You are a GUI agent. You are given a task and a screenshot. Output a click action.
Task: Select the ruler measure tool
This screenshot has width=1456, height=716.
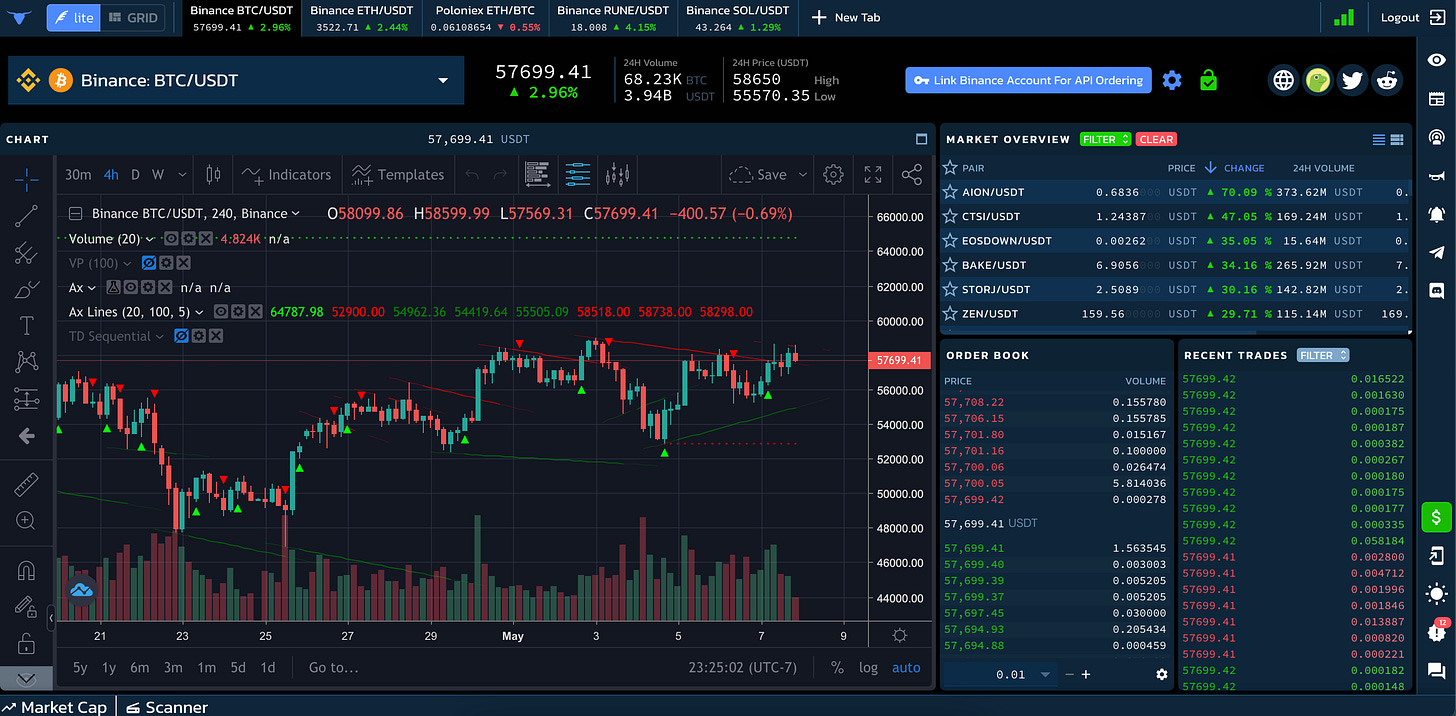coord(26,485)
